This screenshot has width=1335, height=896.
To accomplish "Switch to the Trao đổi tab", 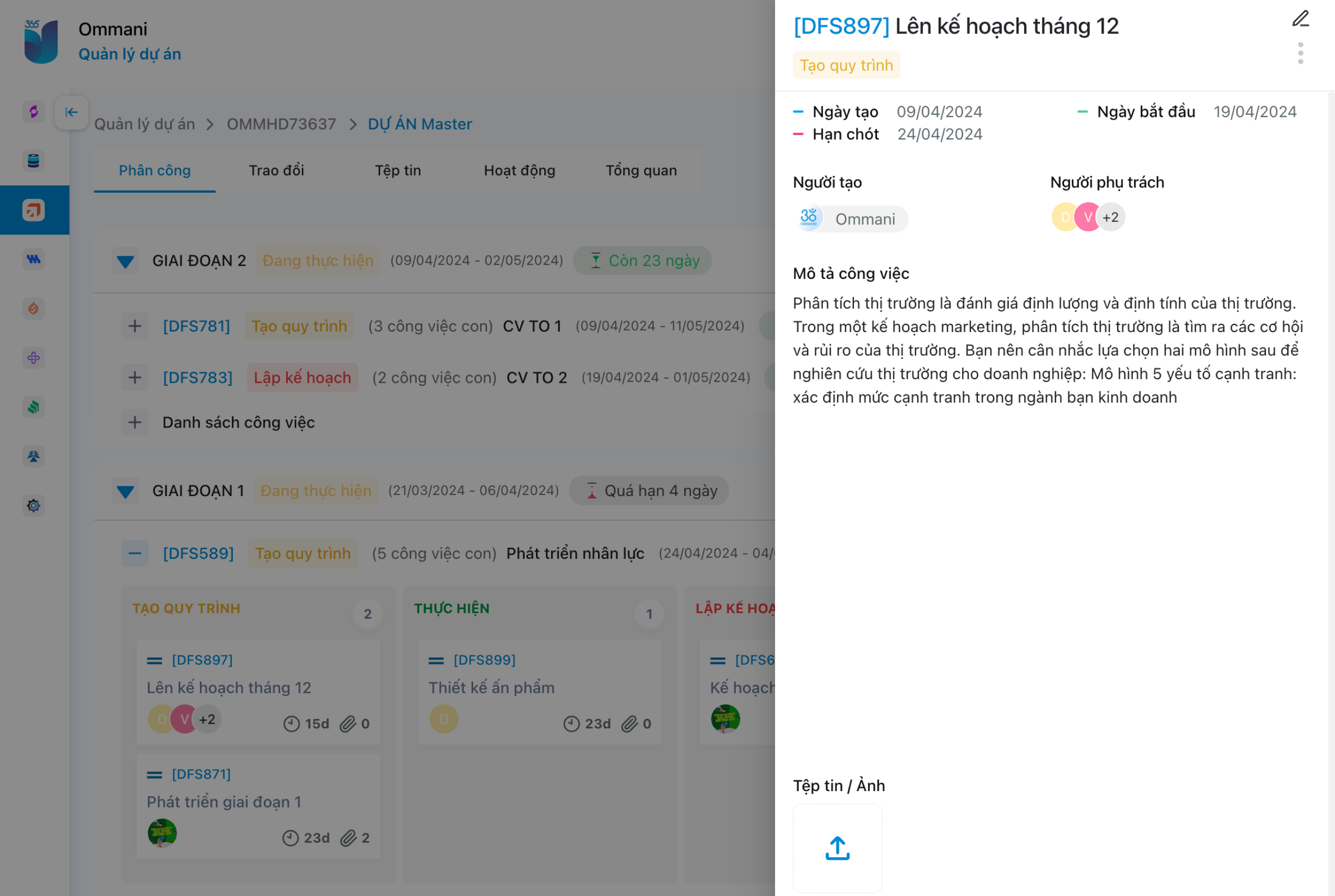I will click(276, 170).
